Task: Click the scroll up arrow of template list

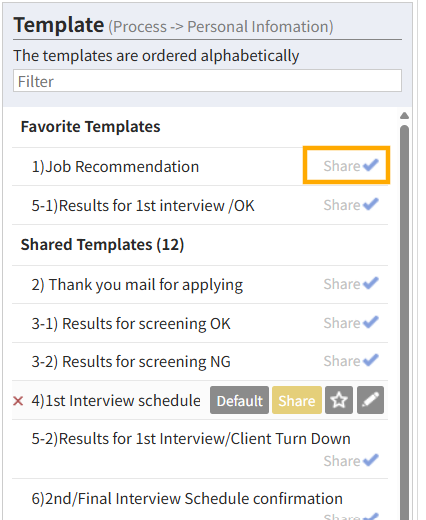Action: click(404, 116)
